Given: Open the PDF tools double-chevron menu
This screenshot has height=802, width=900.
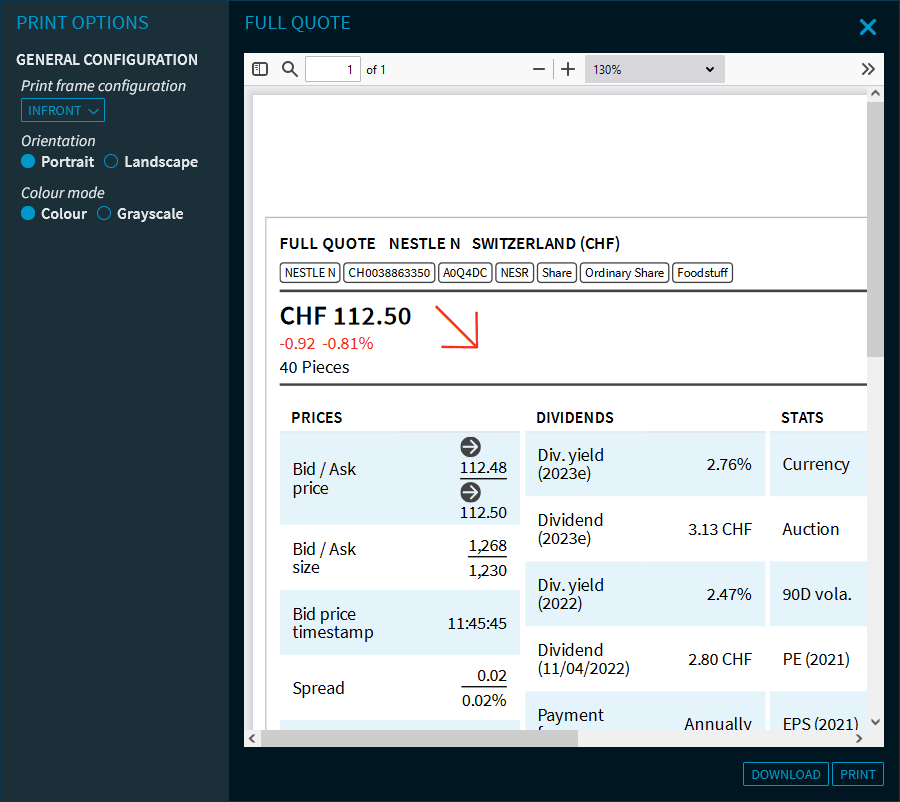Looking at the screenshot, I should 868,69.
